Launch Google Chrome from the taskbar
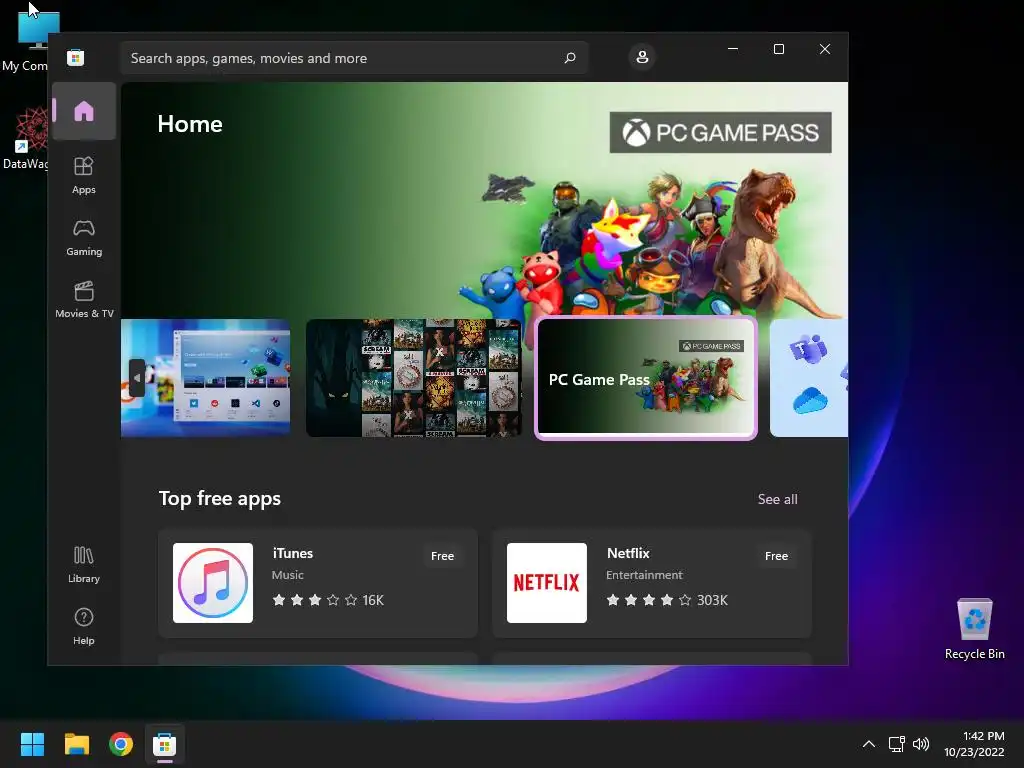The height and width of the screenshot is (768, 1024). 121,744
